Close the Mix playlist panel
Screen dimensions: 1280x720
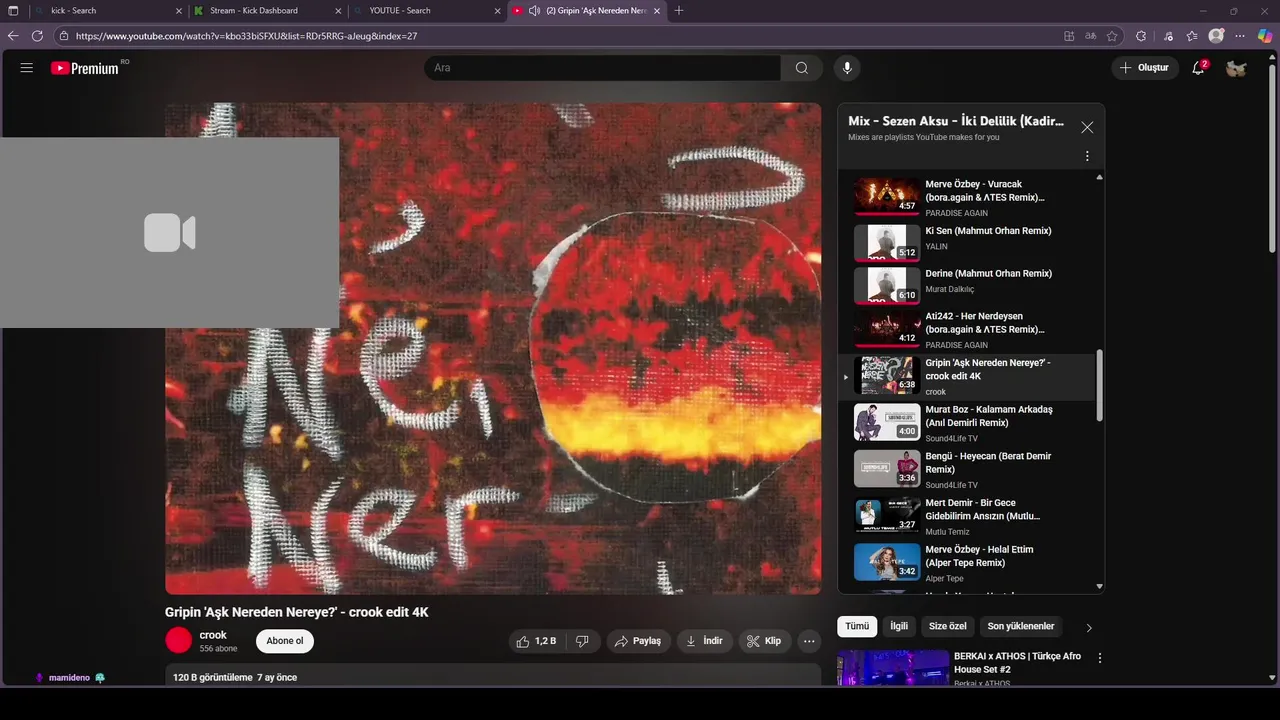[x=1087, y=128]
